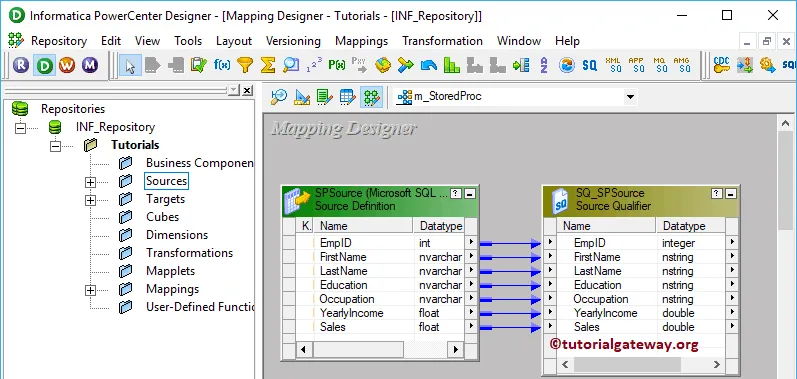Select the Dimensions folder
Viewport: 797px width, 379px height.
coord(177,235)
